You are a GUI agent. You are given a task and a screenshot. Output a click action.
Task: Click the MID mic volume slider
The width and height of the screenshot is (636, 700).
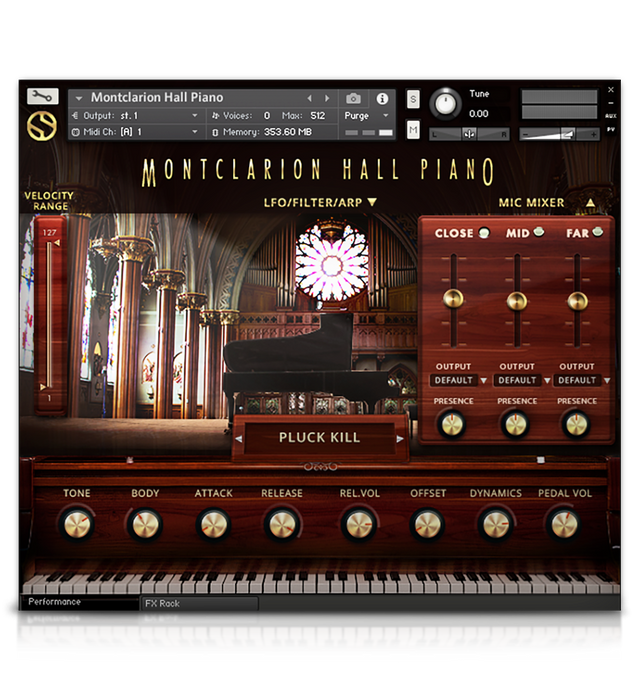(x=516, y=300)
